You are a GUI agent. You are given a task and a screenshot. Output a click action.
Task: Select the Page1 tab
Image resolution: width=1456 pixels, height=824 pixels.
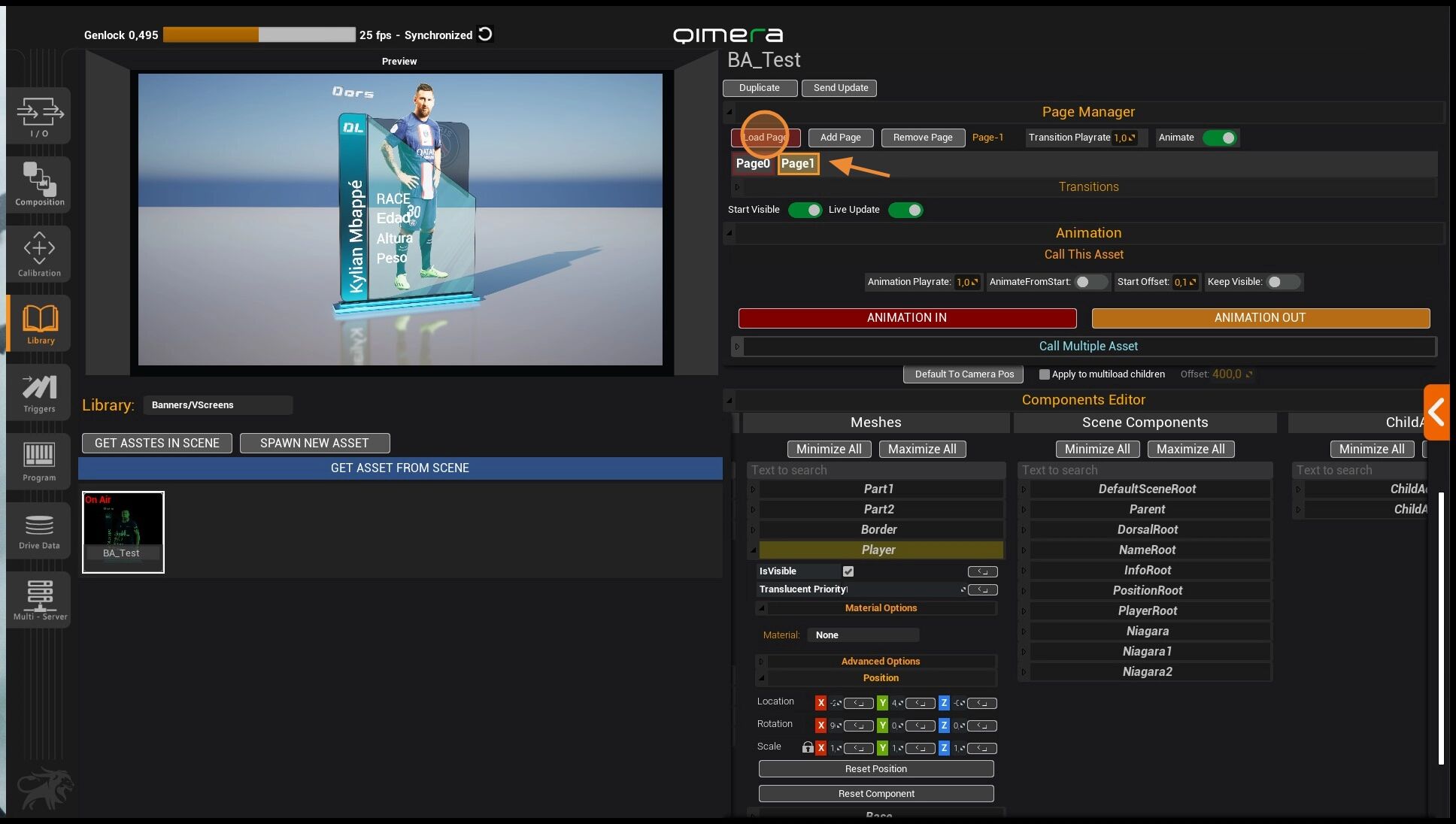[x=798, y=163]
